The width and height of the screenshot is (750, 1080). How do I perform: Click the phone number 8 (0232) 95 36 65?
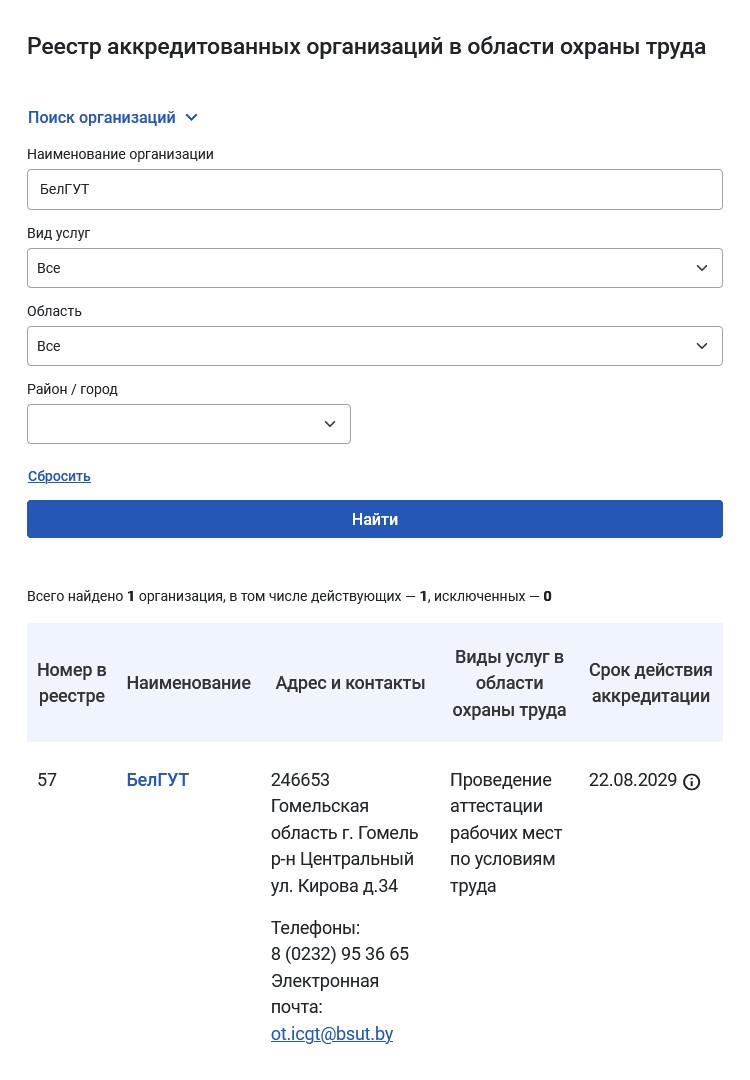(340, 954)
